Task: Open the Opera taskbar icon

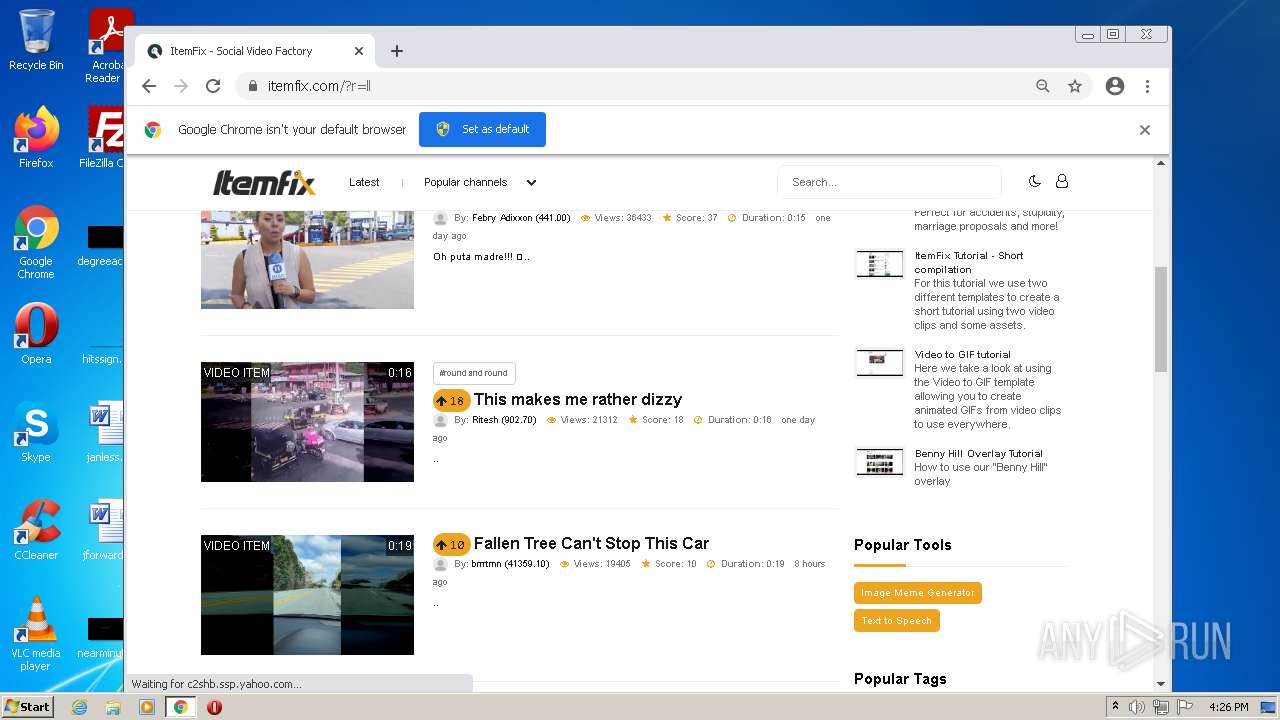Action: pyautogui.click(x=214, y=707)
